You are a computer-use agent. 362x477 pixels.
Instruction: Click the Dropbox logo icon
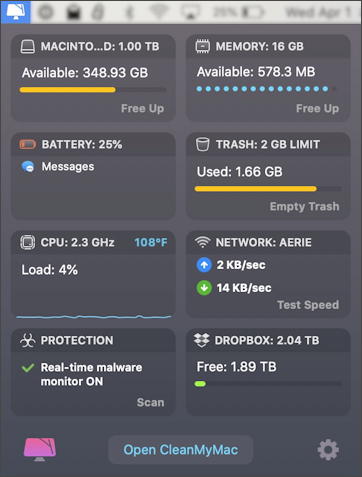pos(202,340)
